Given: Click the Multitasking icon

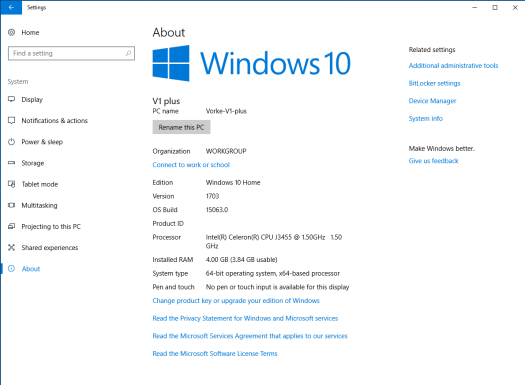Looking at the screenshot, I should coord(11,205).
